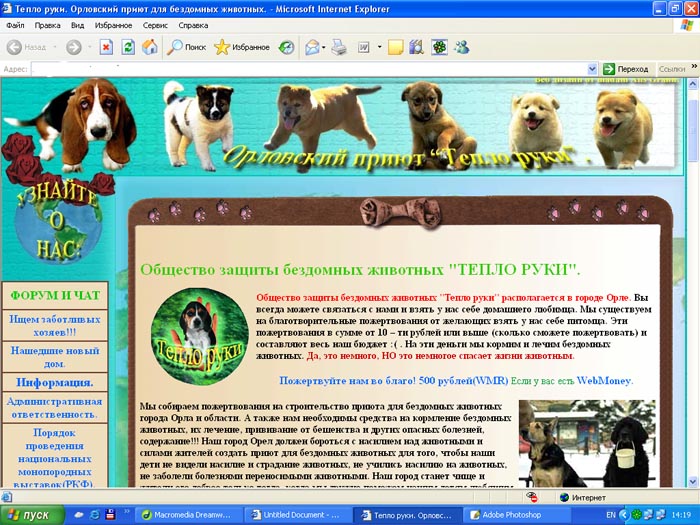The width and height of the screenshot is (700, 525).
Task: Click the Mail envelope icon
Action: 312,47
